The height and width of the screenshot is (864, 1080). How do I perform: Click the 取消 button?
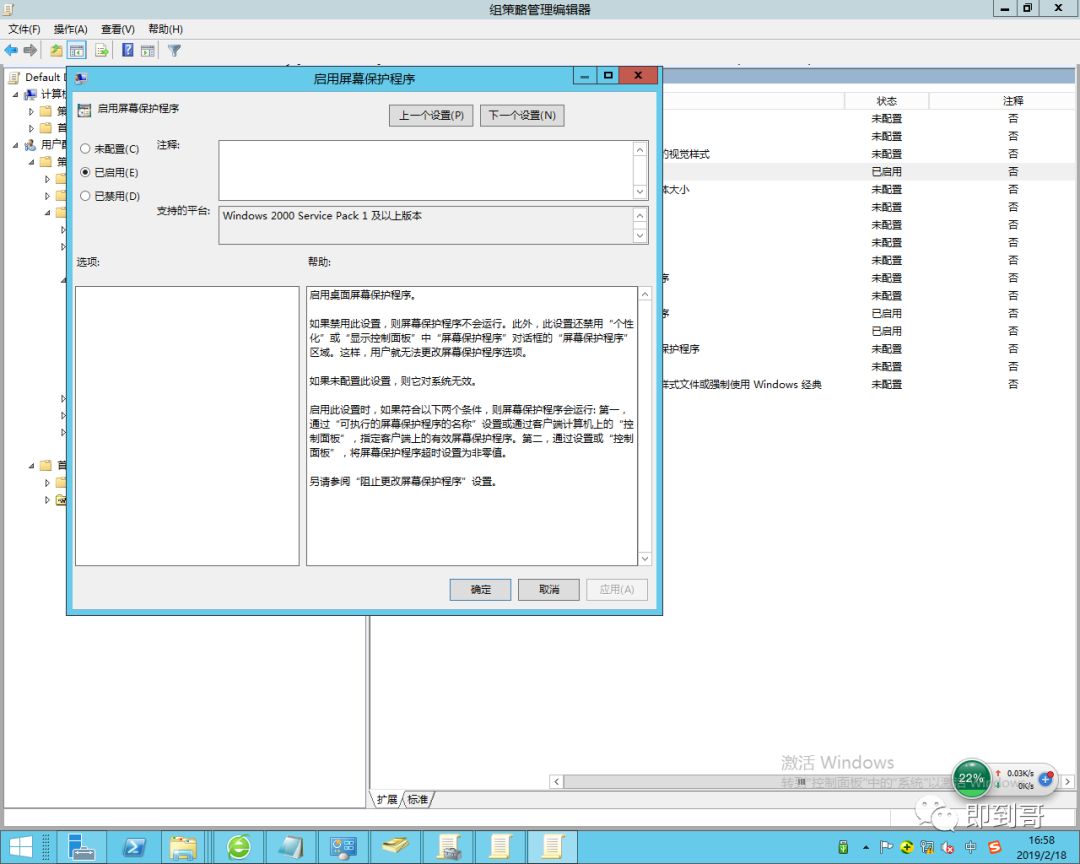click(x=549, y=590)
